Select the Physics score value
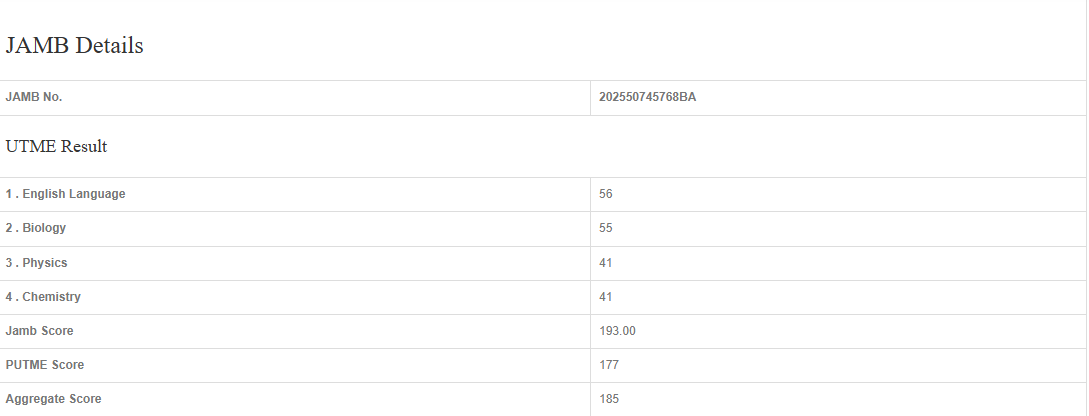 pyautogui.click(x=606, y=263)
